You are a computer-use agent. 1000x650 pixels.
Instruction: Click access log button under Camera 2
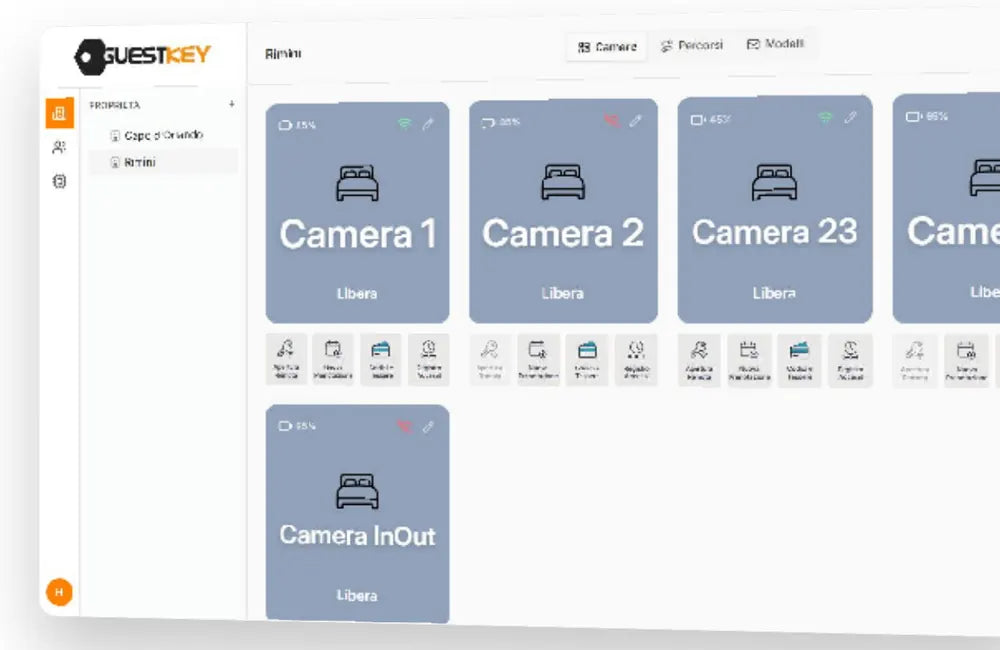pos(636,359)
